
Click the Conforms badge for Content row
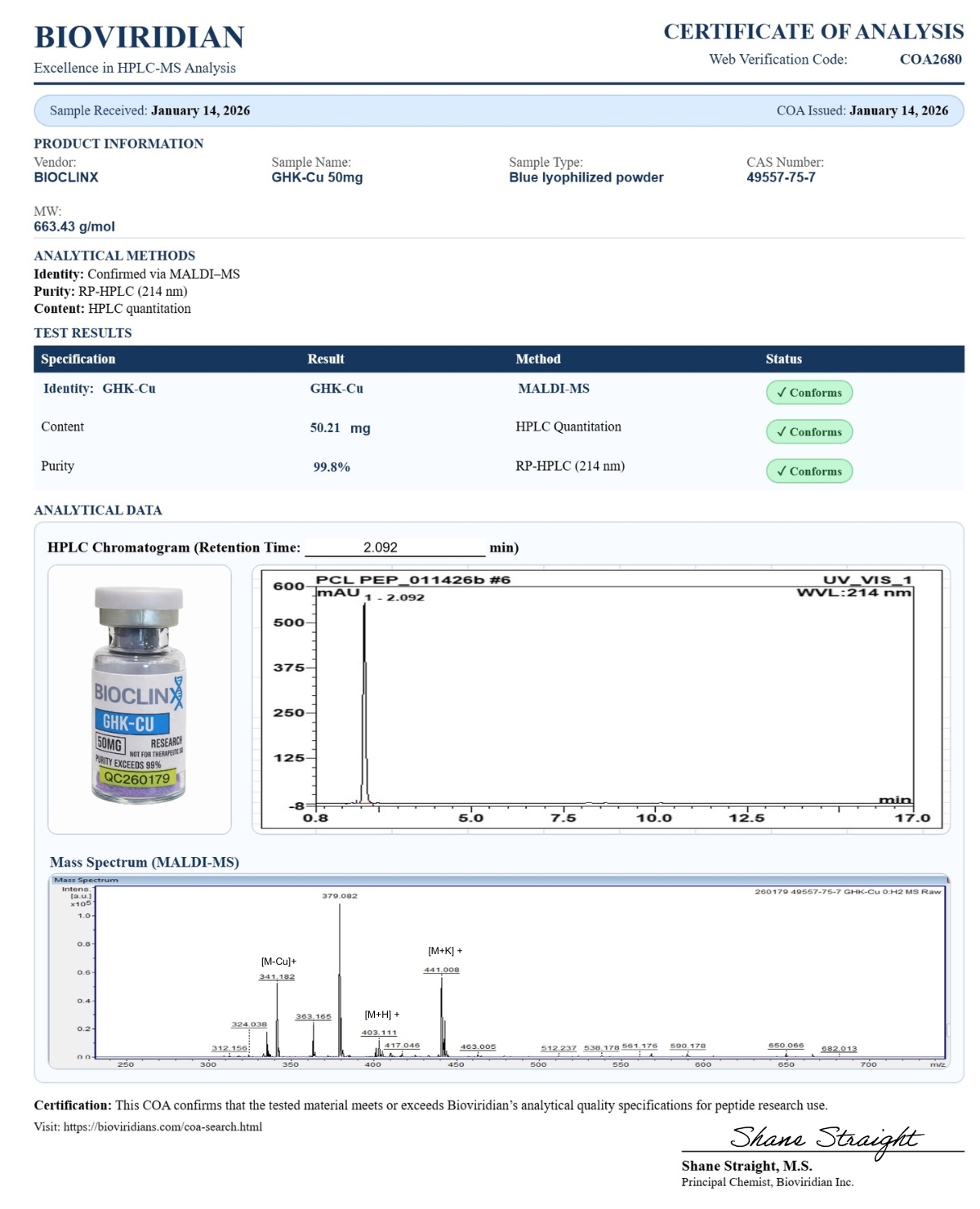pos(808,432)
